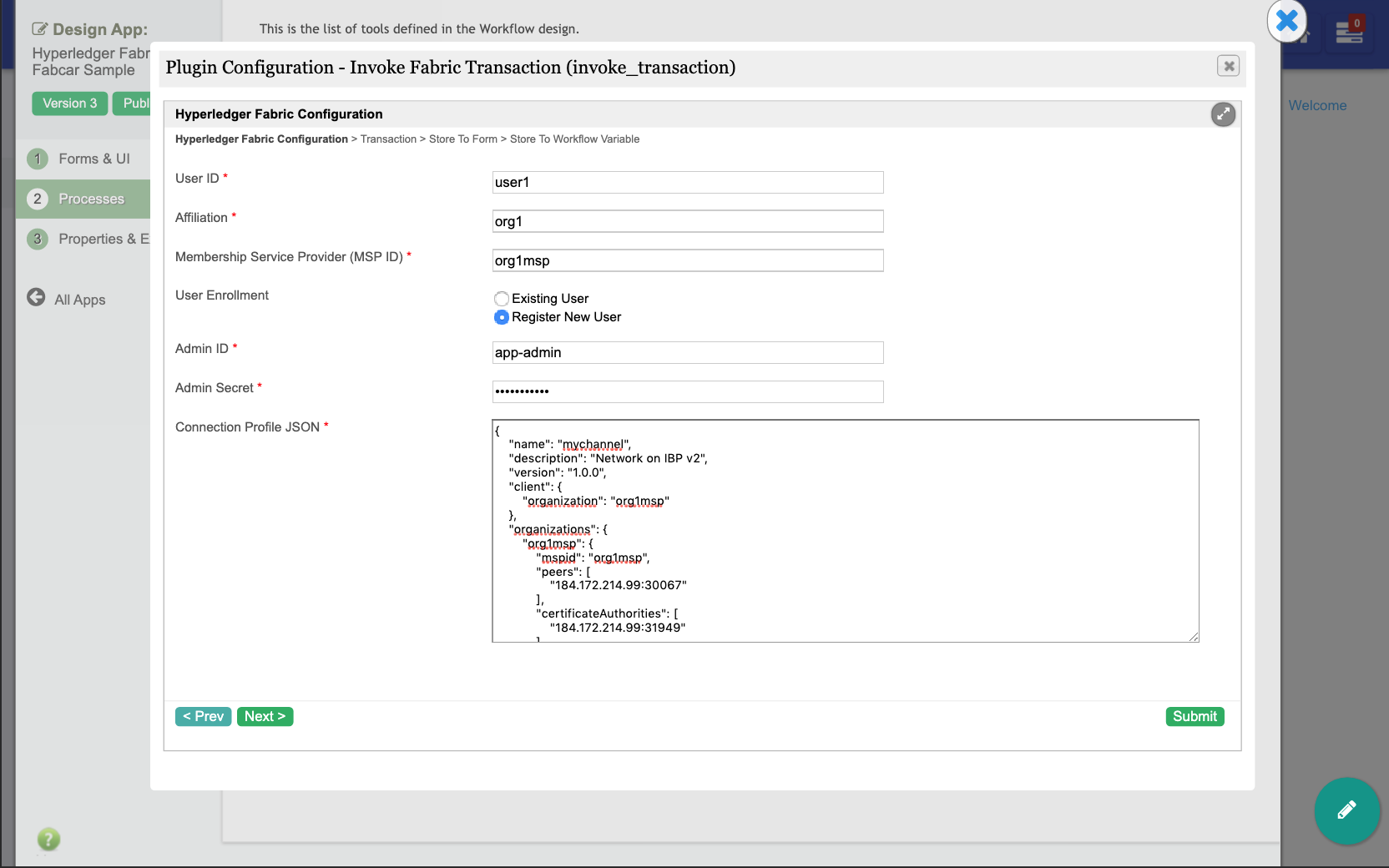Submit the plugin configuration
The image size is (1389, 868).
coord(1195,716)
